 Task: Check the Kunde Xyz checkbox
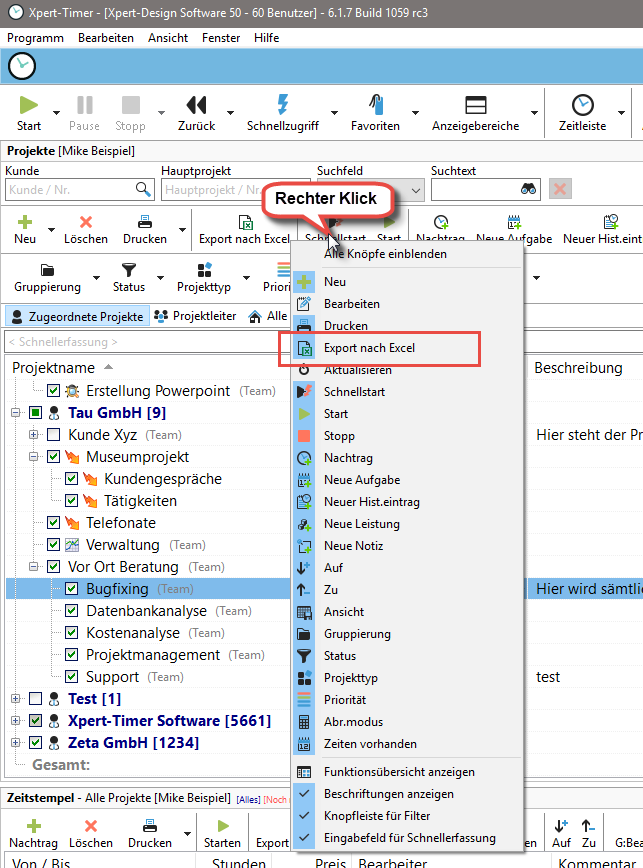point(53,435)
